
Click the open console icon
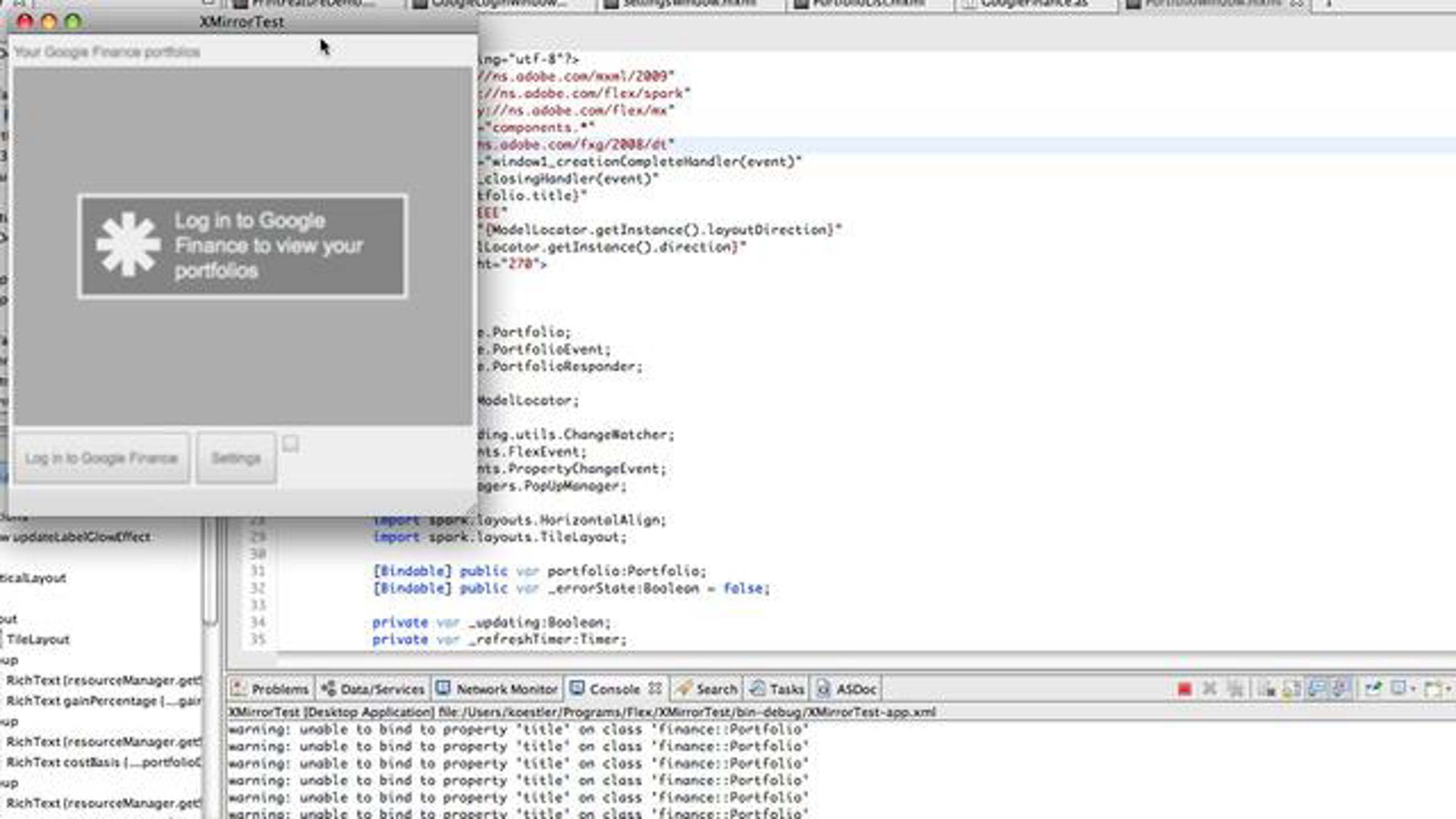[x=1432, y=689]
